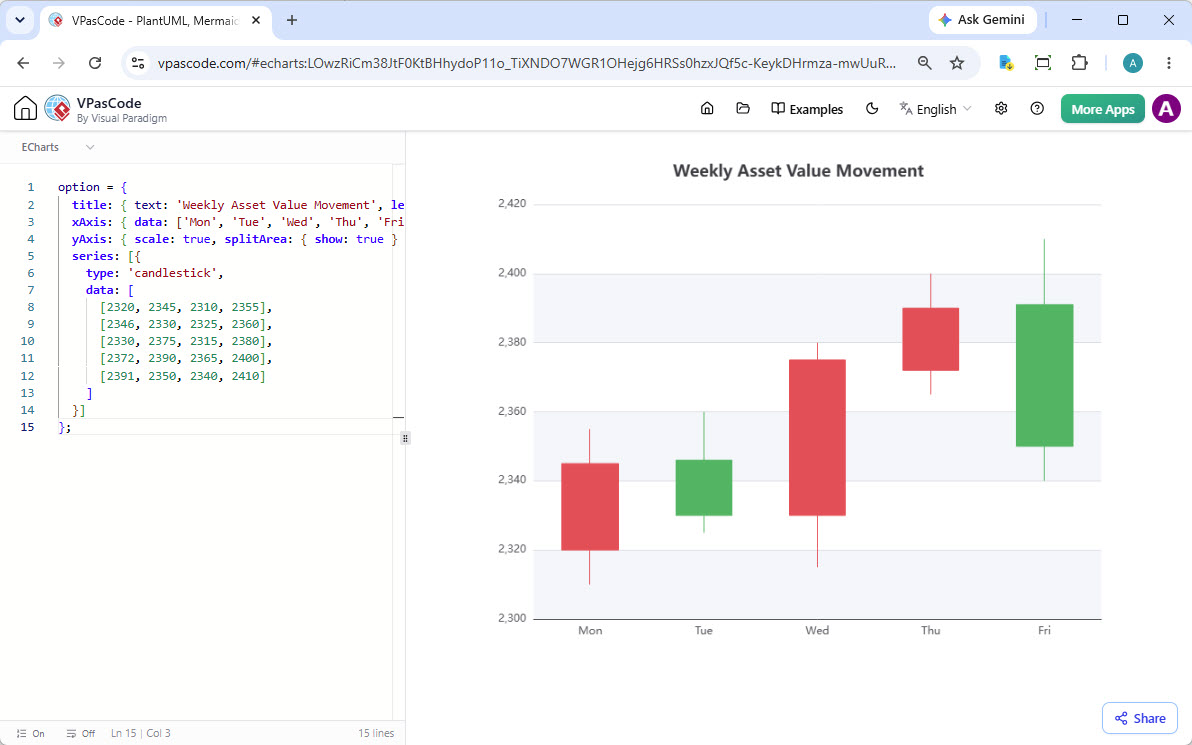The image size is (1192, 745).
Task: Open the Chrome profile avatar
Action: click(x=1133, y=63)
